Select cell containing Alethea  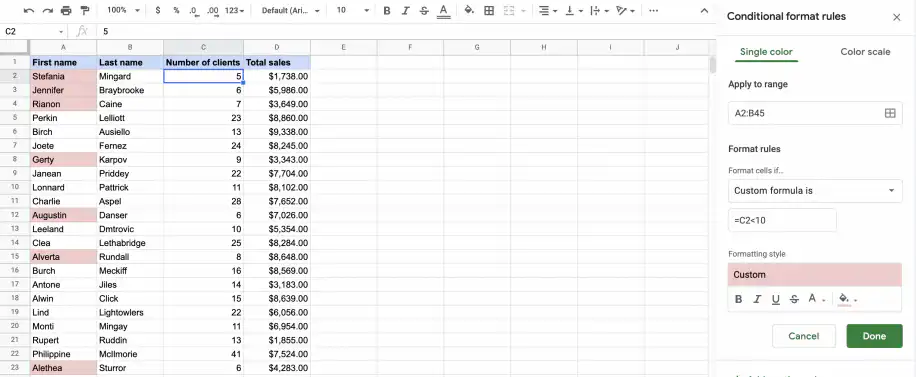63,368
